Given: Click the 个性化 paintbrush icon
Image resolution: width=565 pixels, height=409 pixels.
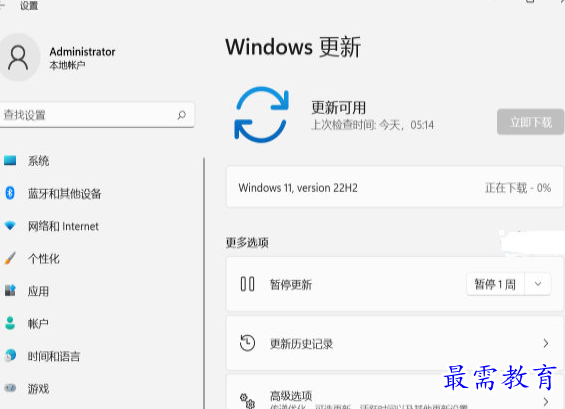Looking at the screenshot, I should coord(10,258).
